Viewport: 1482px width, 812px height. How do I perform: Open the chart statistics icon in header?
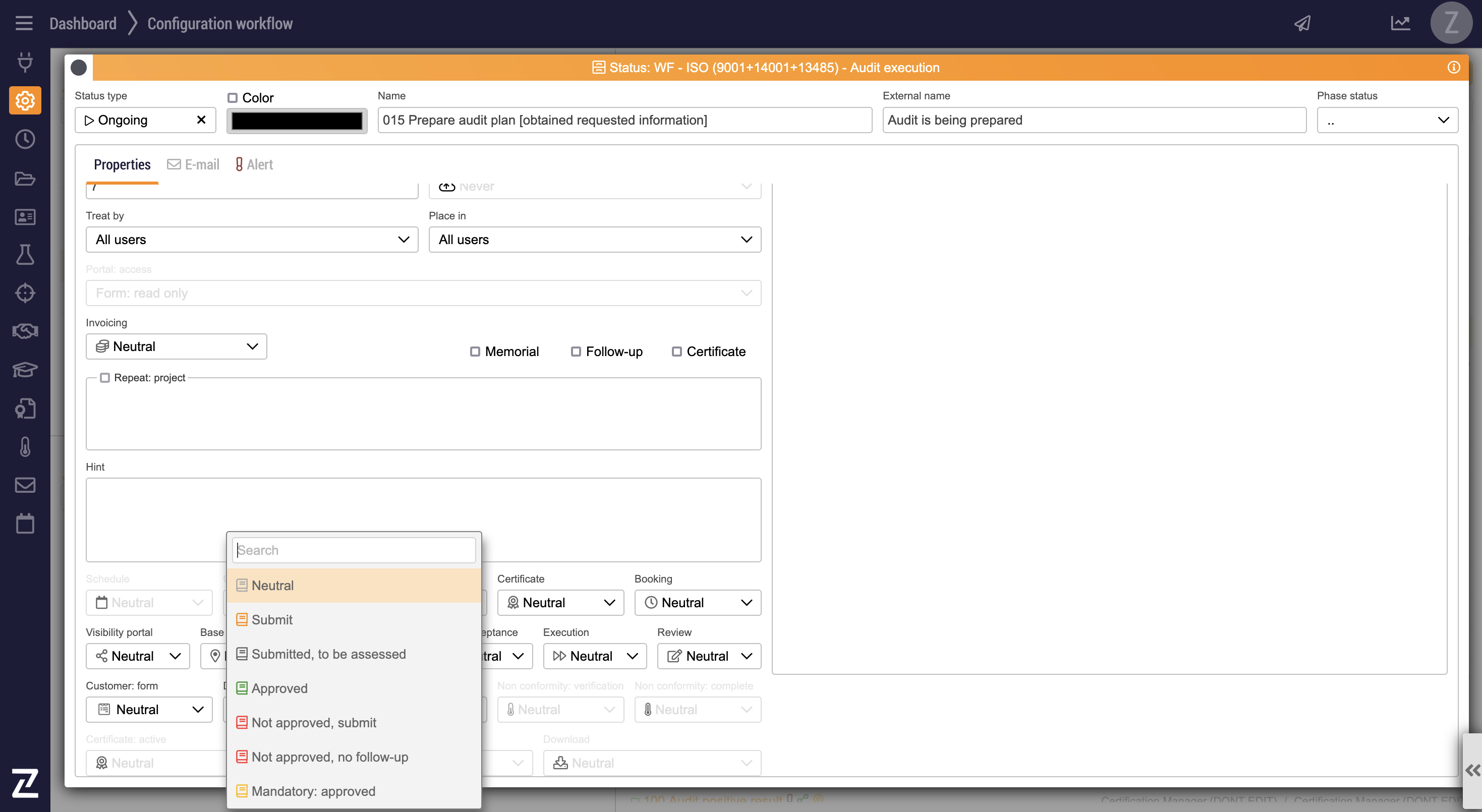[x=1400, y=23]
